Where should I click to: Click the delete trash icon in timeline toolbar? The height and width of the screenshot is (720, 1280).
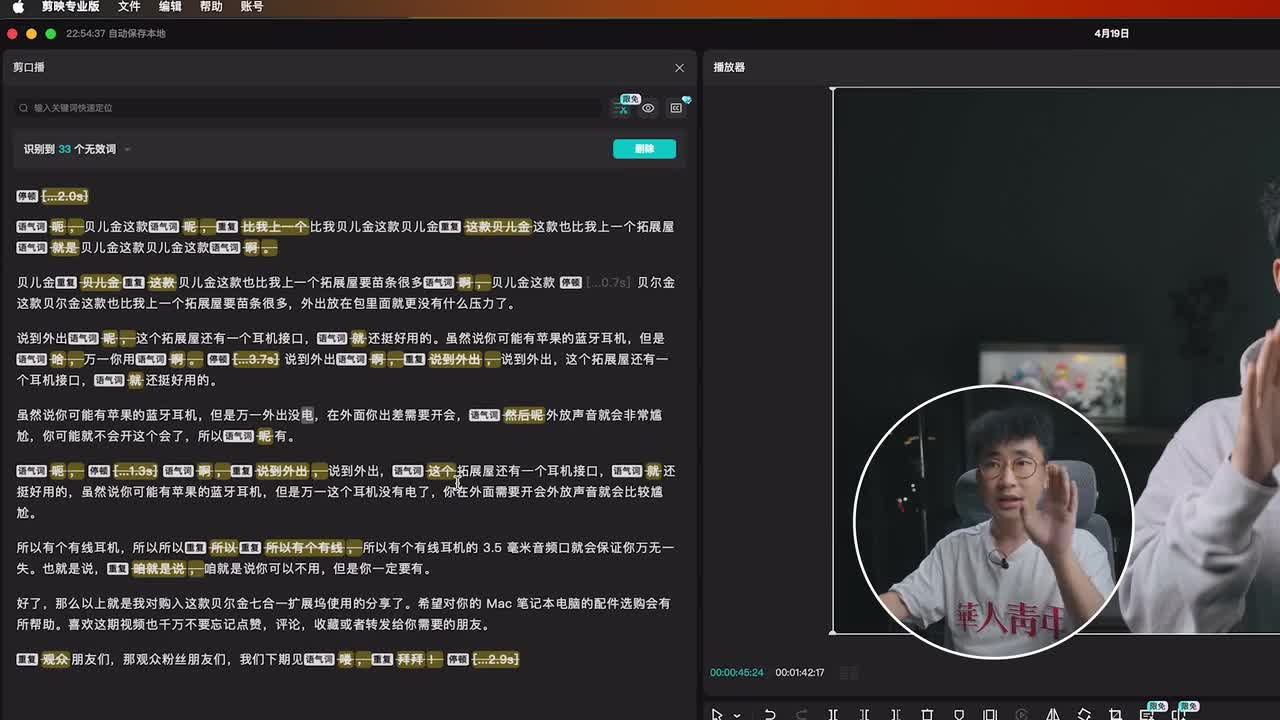pyautogui.click(x=927, y=714)
